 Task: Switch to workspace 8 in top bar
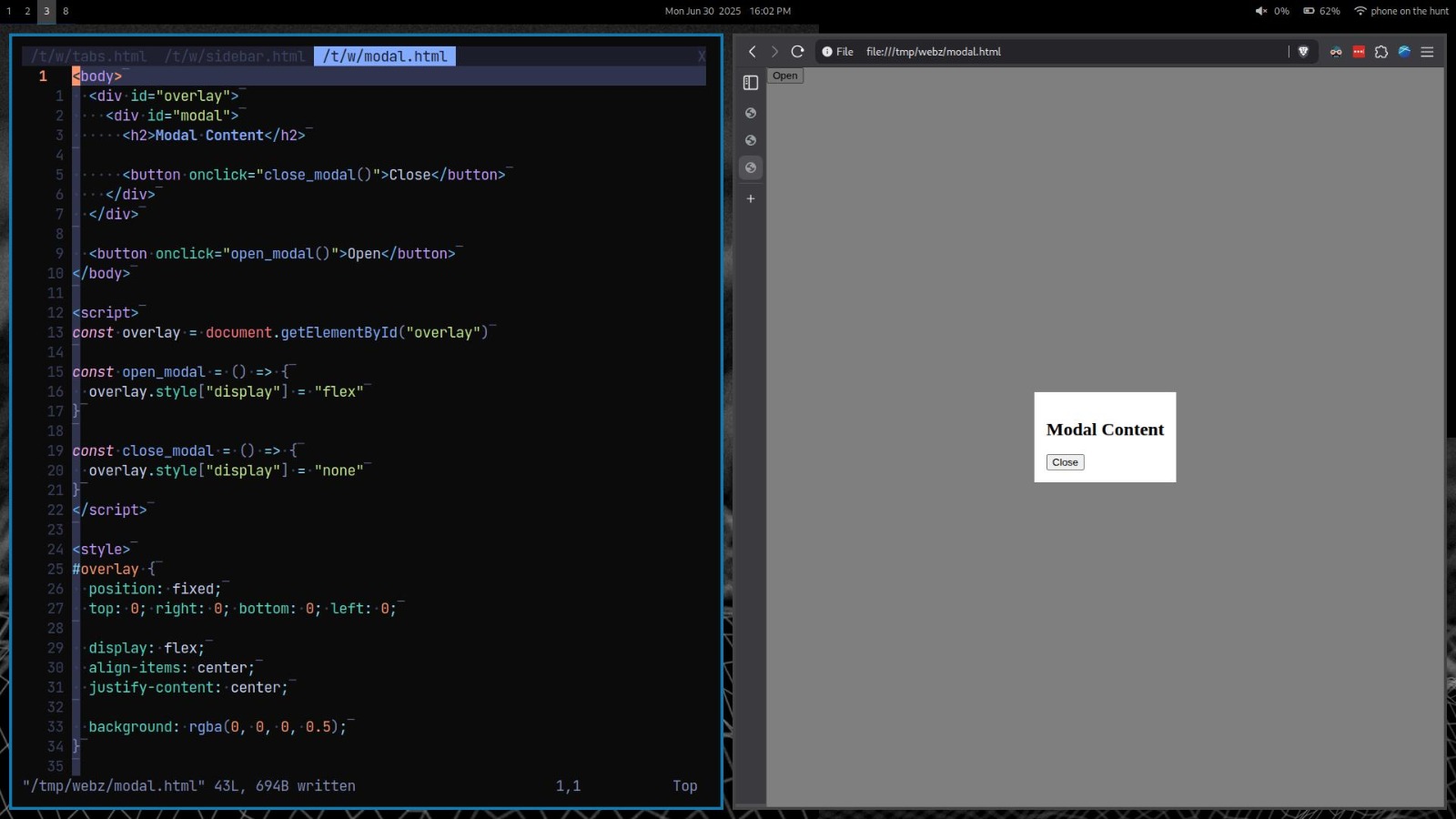pos(66,11)
